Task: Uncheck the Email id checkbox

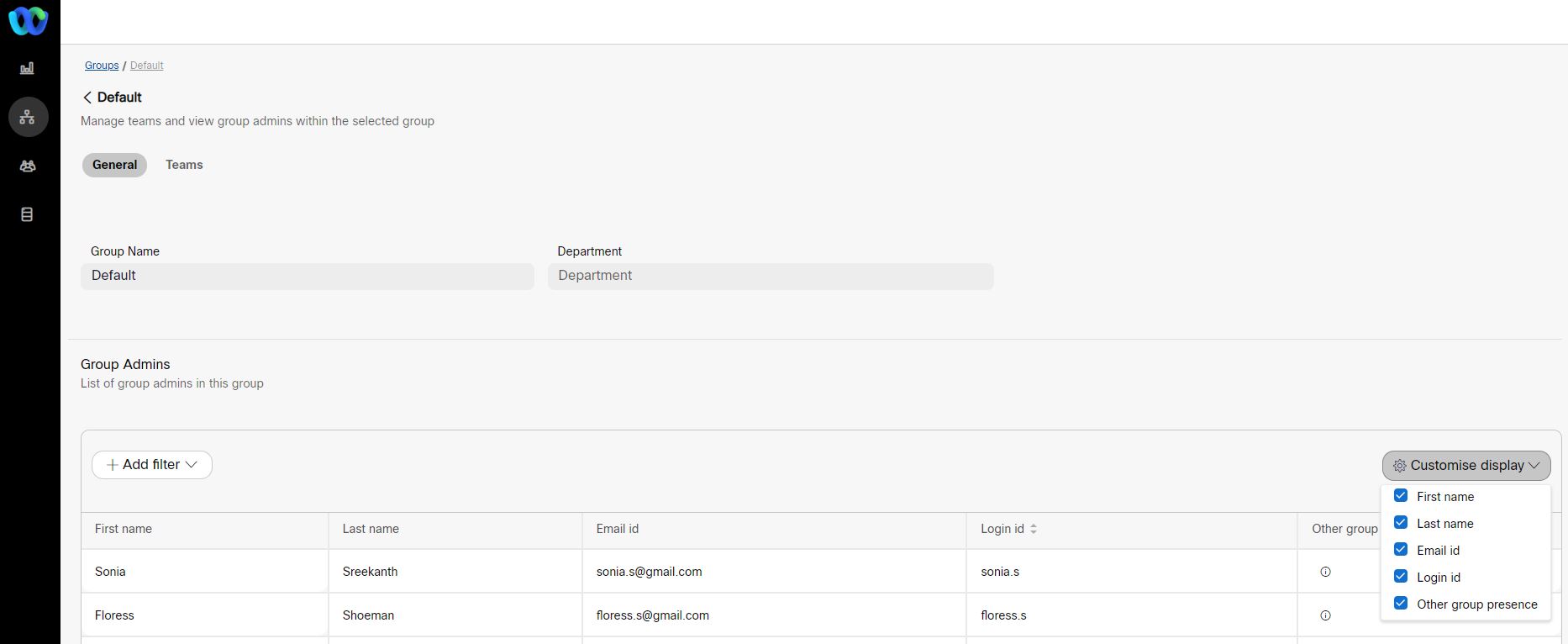Action: (1401, 549)
